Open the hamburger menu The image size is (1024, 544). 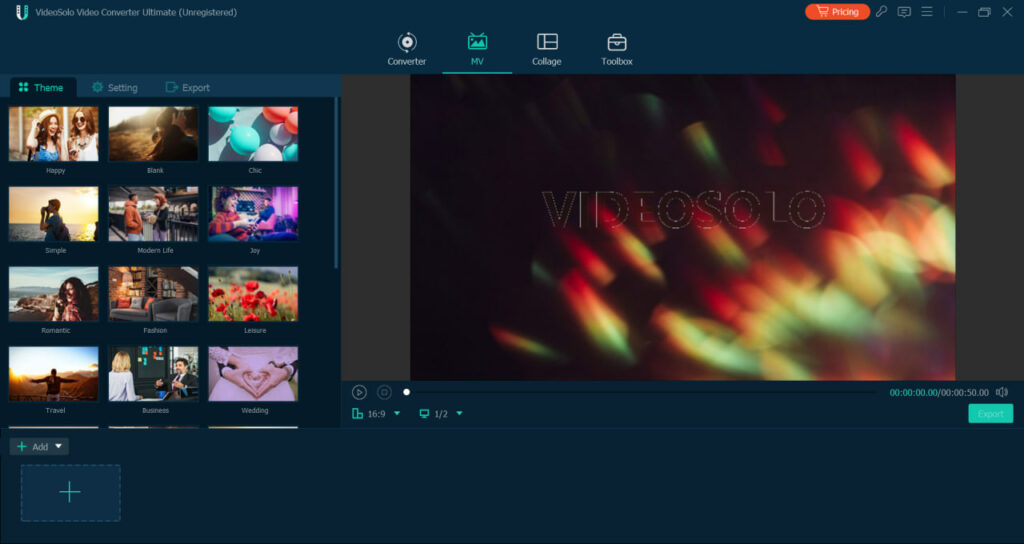(x=927, y=12)
